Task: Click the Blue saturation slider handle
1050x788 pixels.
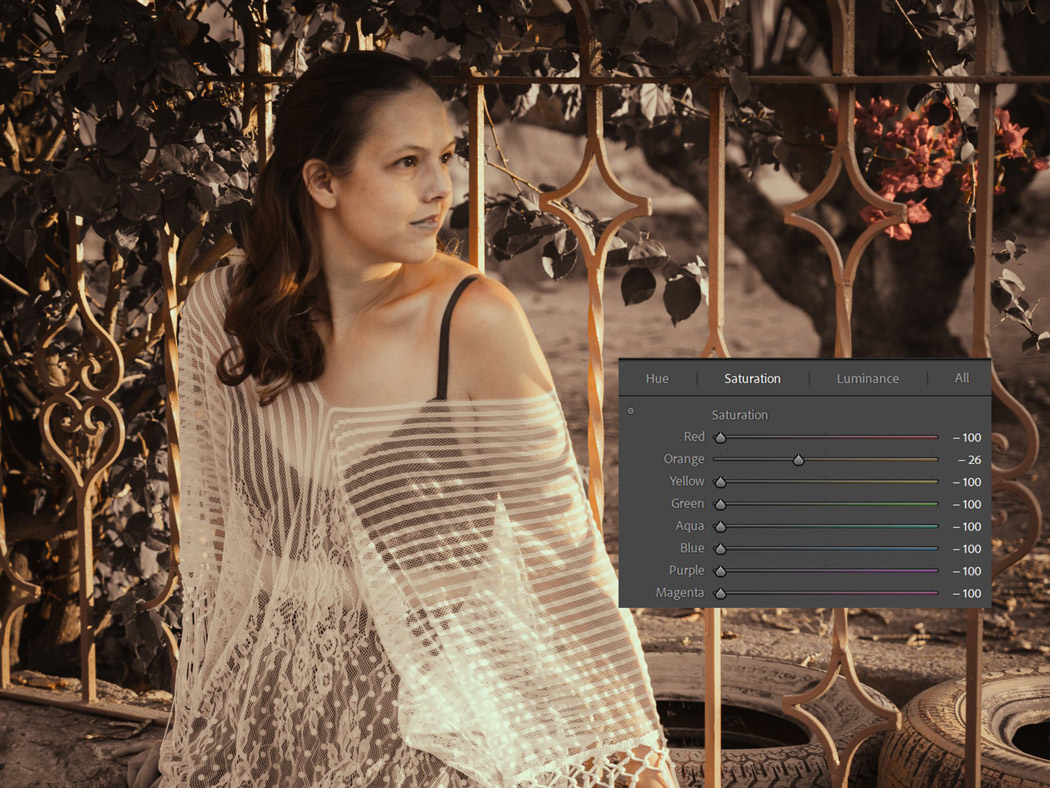Action: pyautogui.click(x=720, y=548)
